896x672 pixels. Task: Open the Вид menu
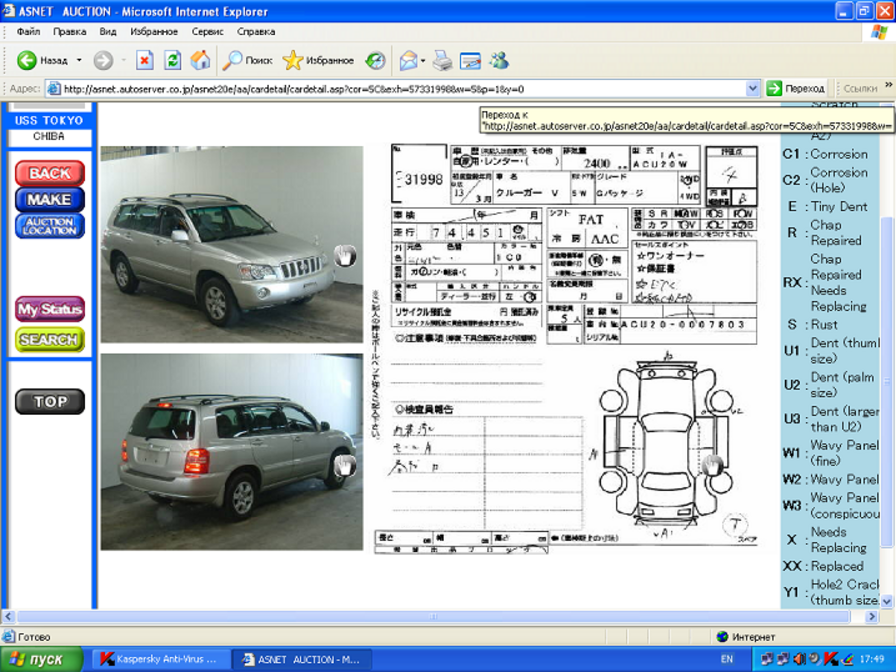108,31
